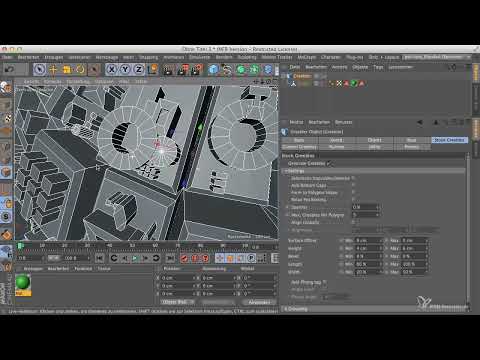Screen dimensions: 480x360
Task: Toggle the Y axis lock
Action: pos(125,69)
